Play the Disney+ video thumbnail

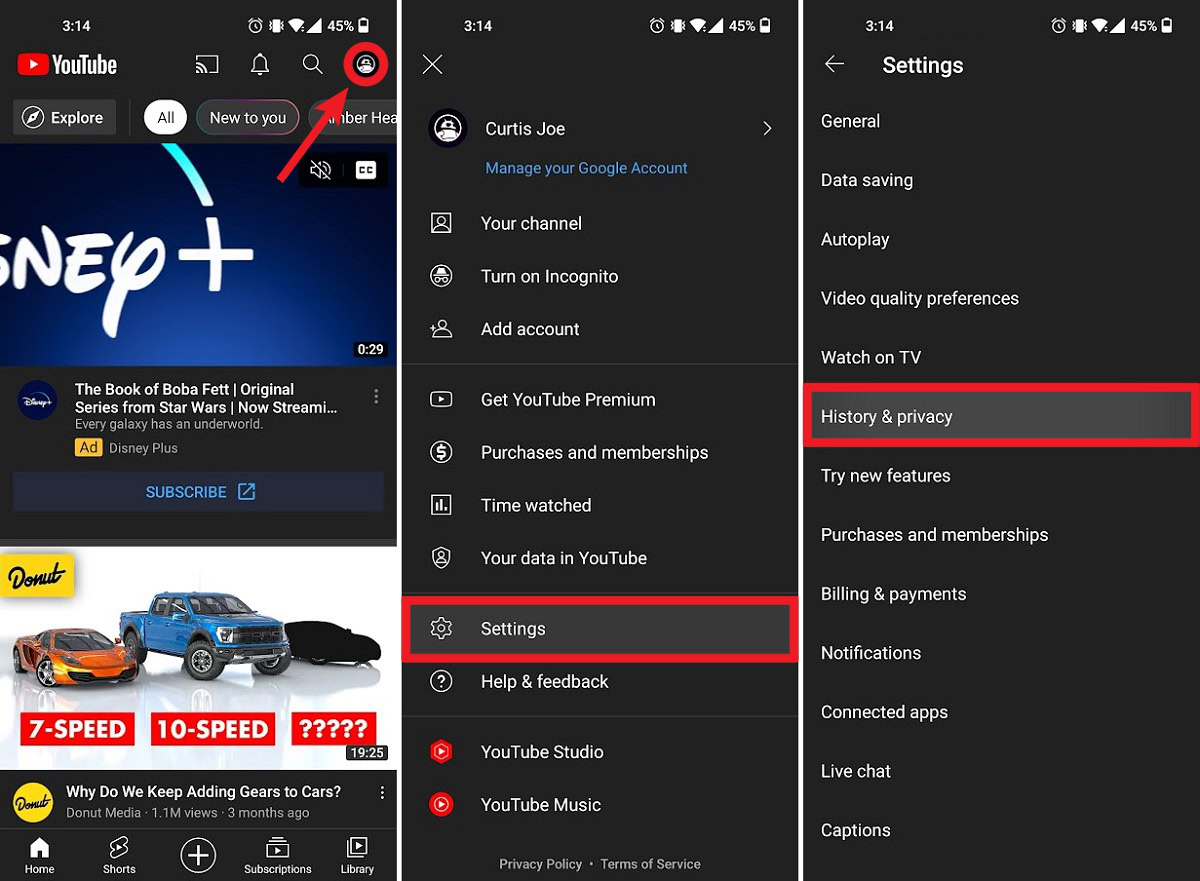[198, 254]
